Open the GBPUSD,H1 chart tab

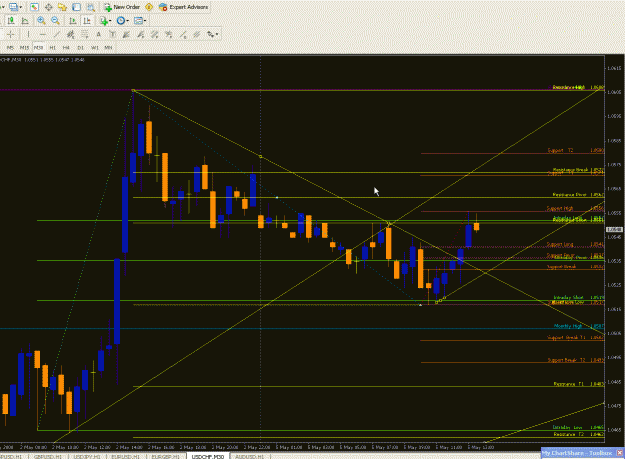48,456
